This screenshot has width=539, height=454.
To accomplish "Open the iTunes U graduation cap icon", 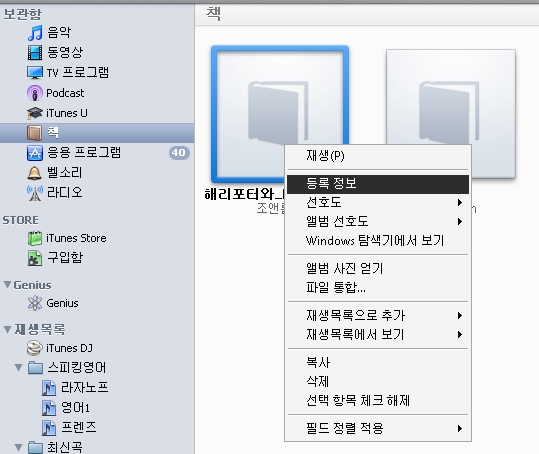I will pyautogui.click(x=35, y=113).
